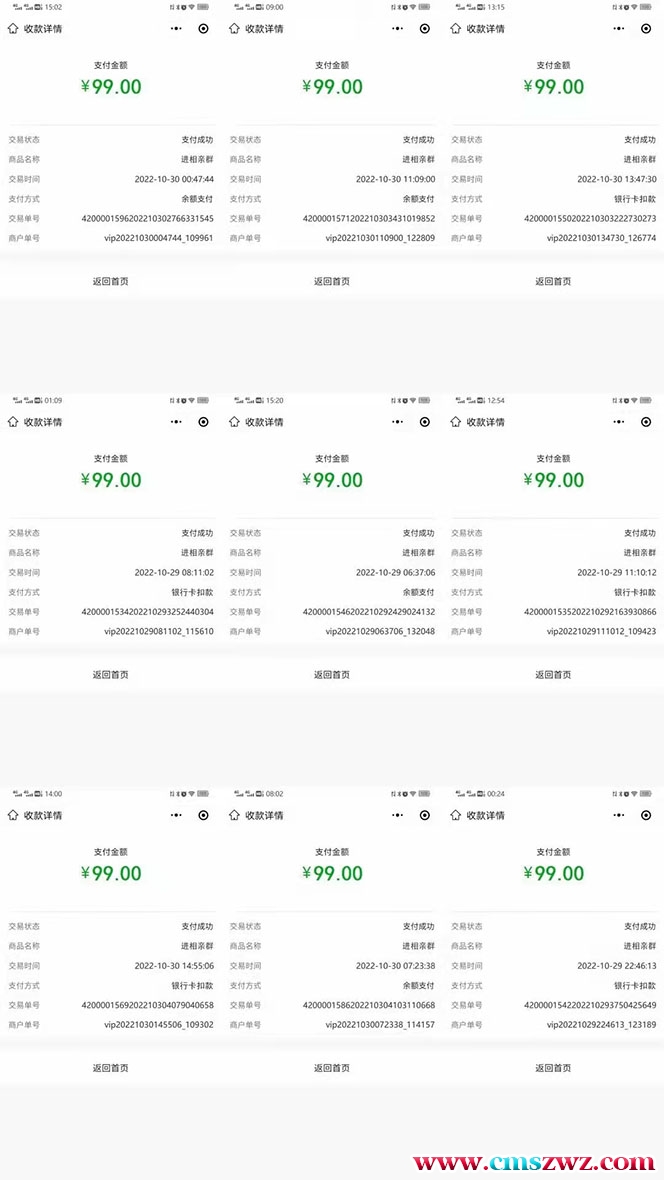
Task: Select merchant number vip20221030072338_114157
Action: 380,1025
